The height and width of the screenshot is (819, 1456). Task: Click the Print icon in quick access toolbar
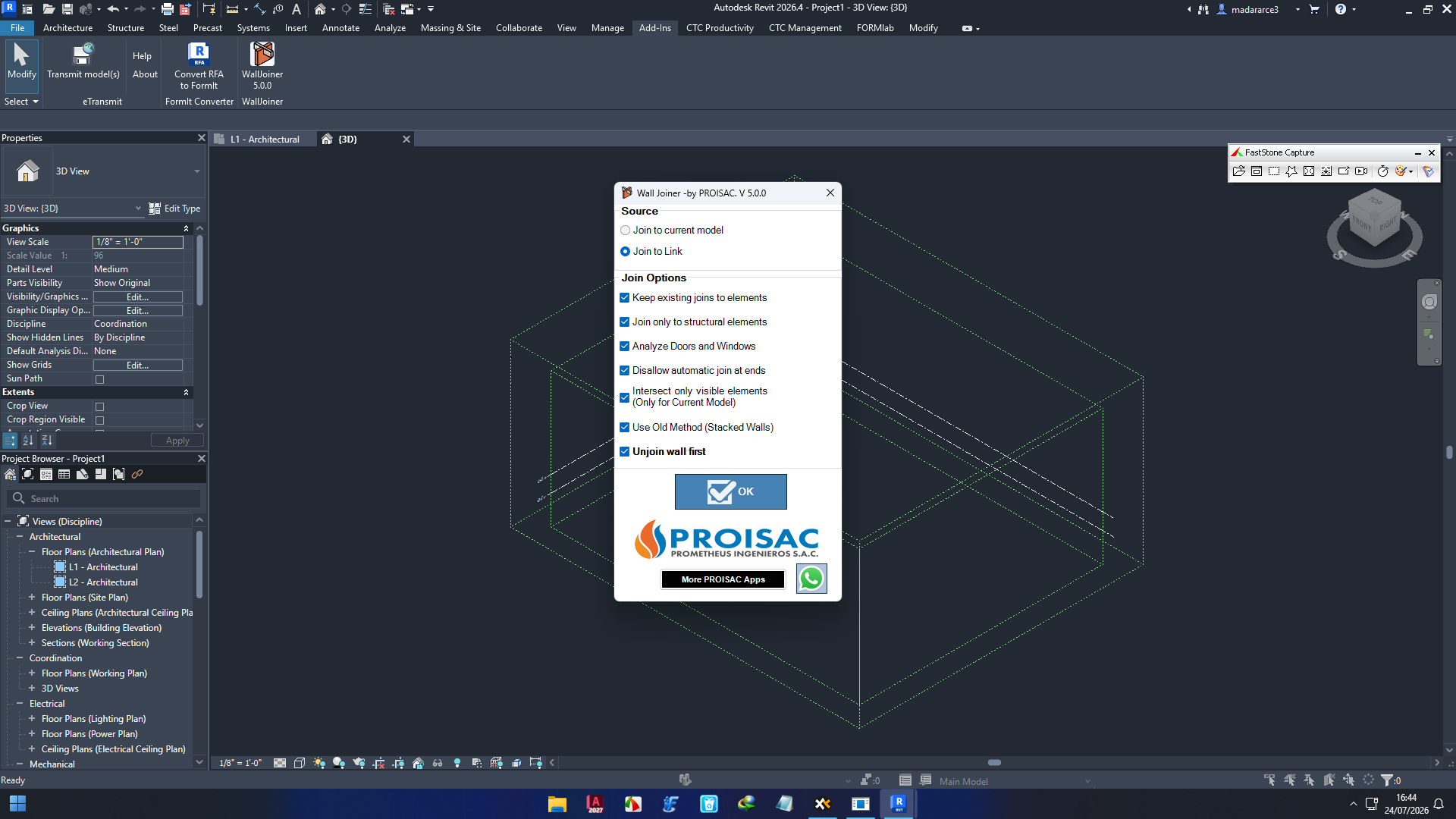pyautogui.click(x=167, y=9)
